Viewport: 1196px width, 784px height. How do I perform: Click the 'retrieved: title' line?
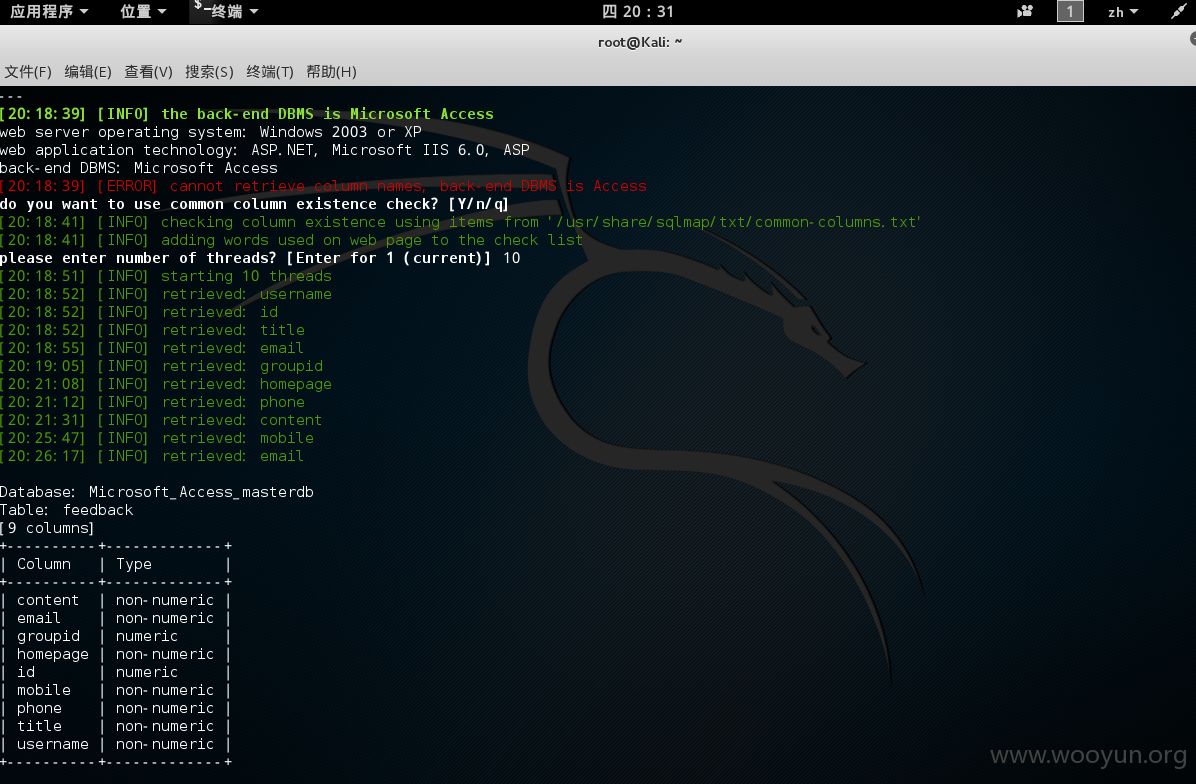(153, 330)
